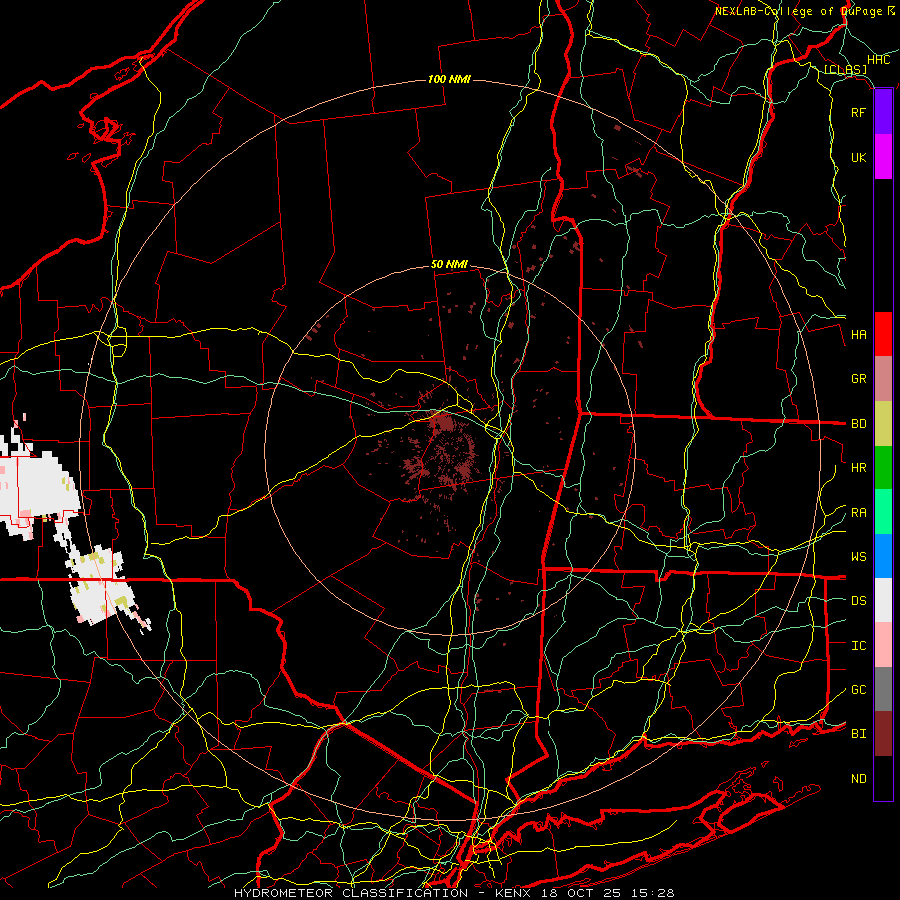900x900 pixels.
Task: Click the GC legend label
Action: (858, 690)
